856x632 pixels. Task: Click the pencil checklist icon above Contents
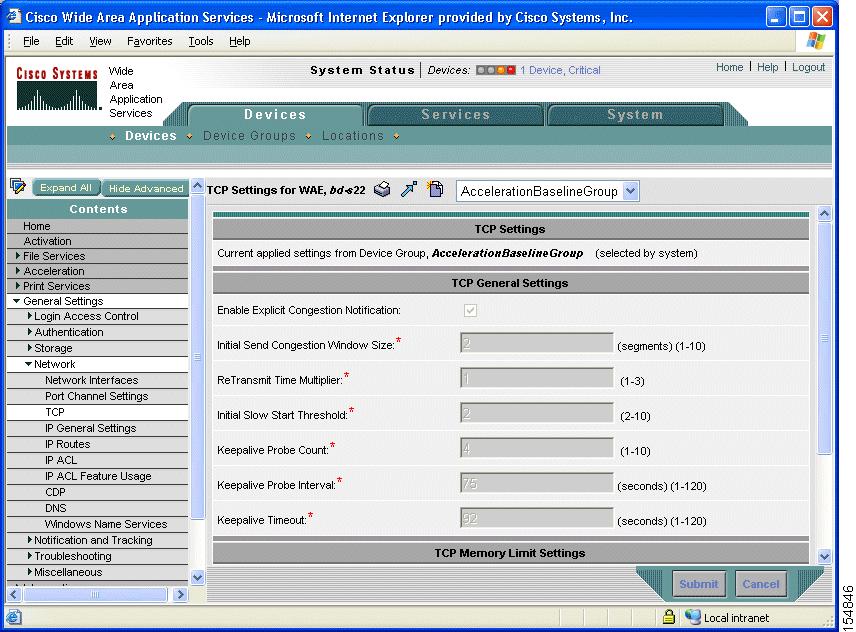click(18, 187)
